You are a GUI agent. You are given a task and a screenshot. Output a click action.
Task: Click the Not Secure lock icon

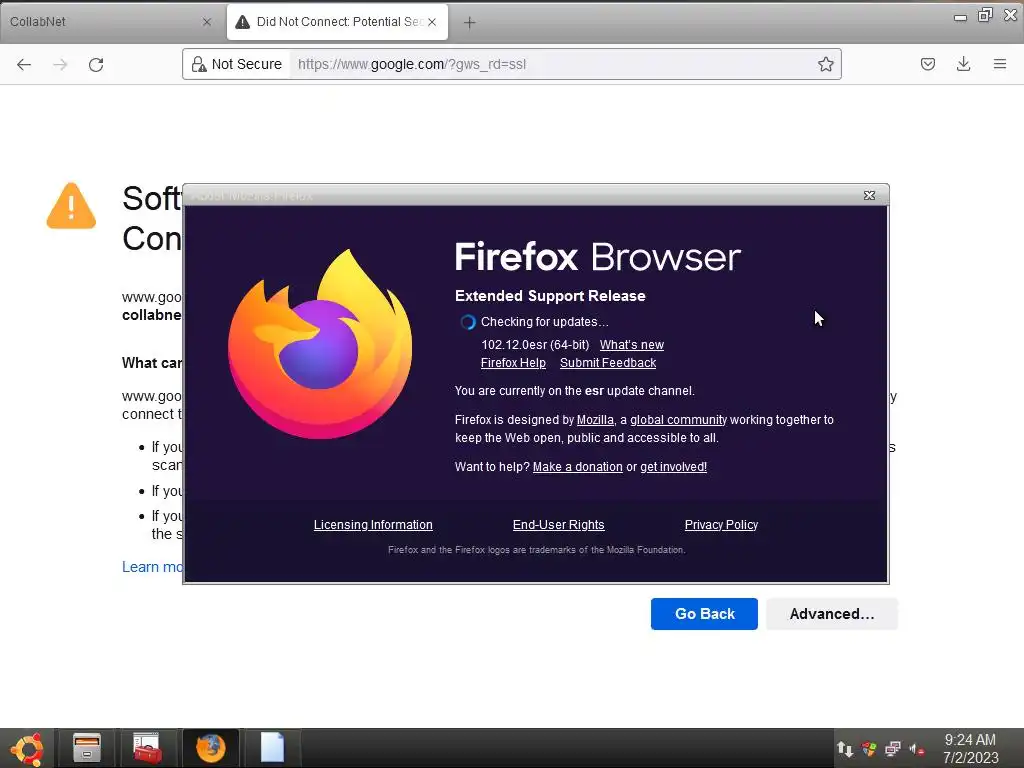point(199,64)
